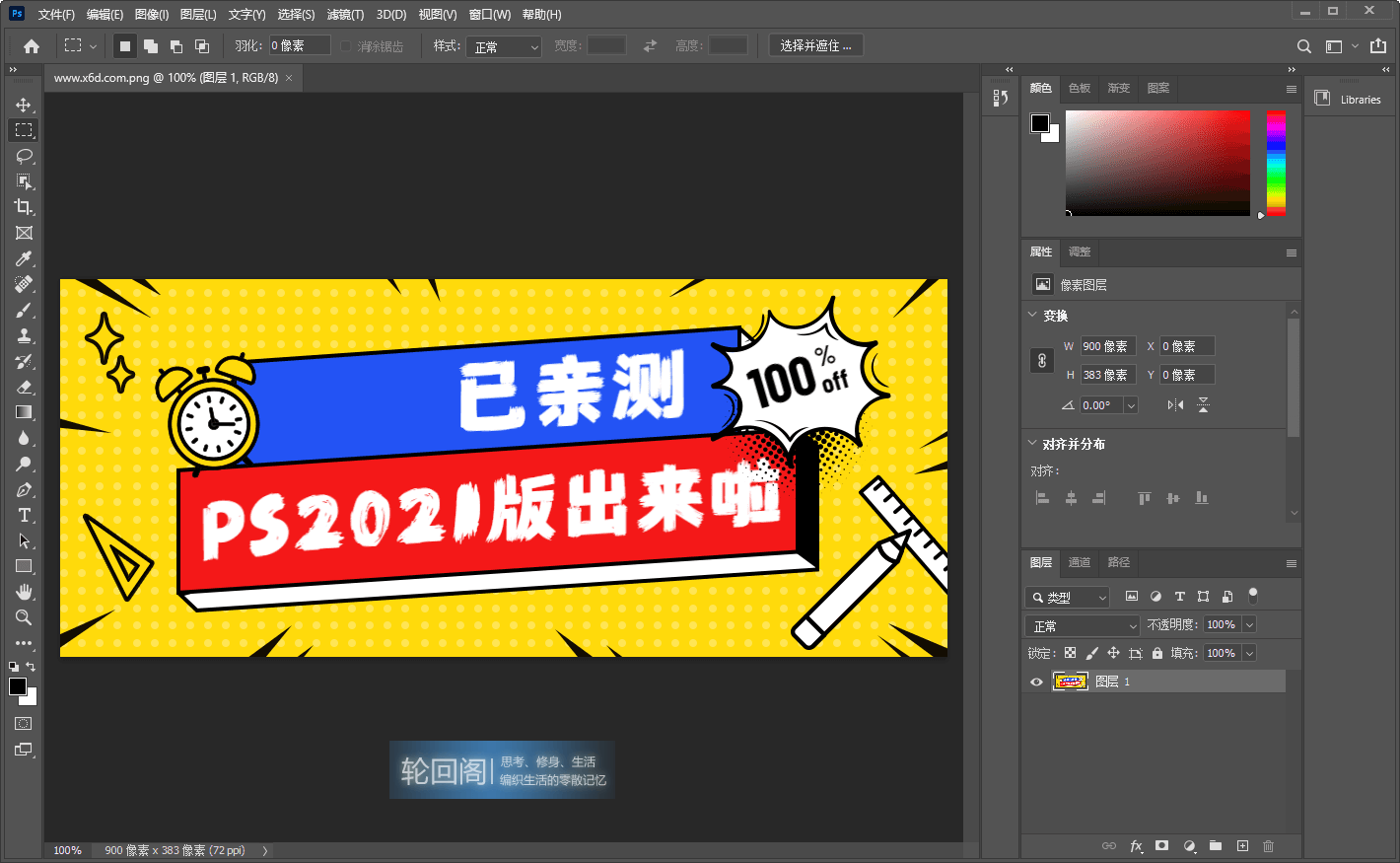Select the Hand tool
1400x863 pixels.
[24, 592]
